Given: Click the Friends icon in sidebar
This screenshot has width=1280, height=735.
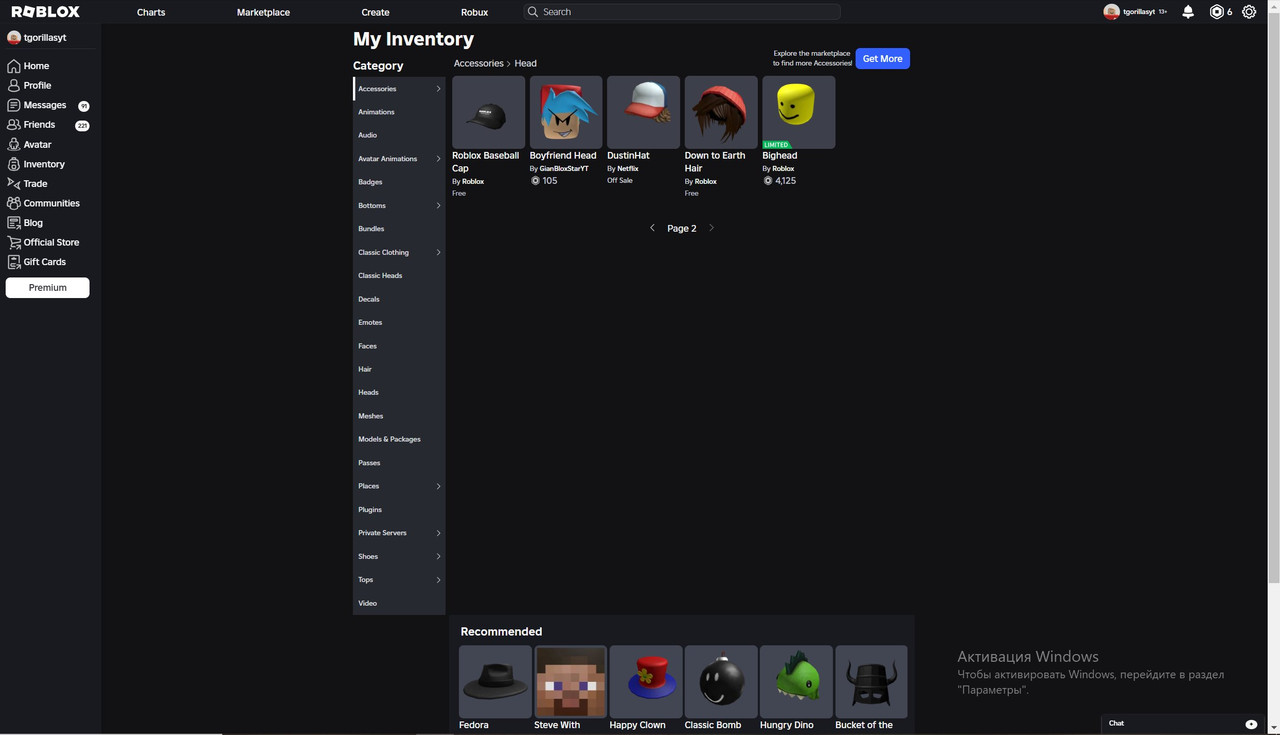Looking at the screenshot, I should pos(14,125).
